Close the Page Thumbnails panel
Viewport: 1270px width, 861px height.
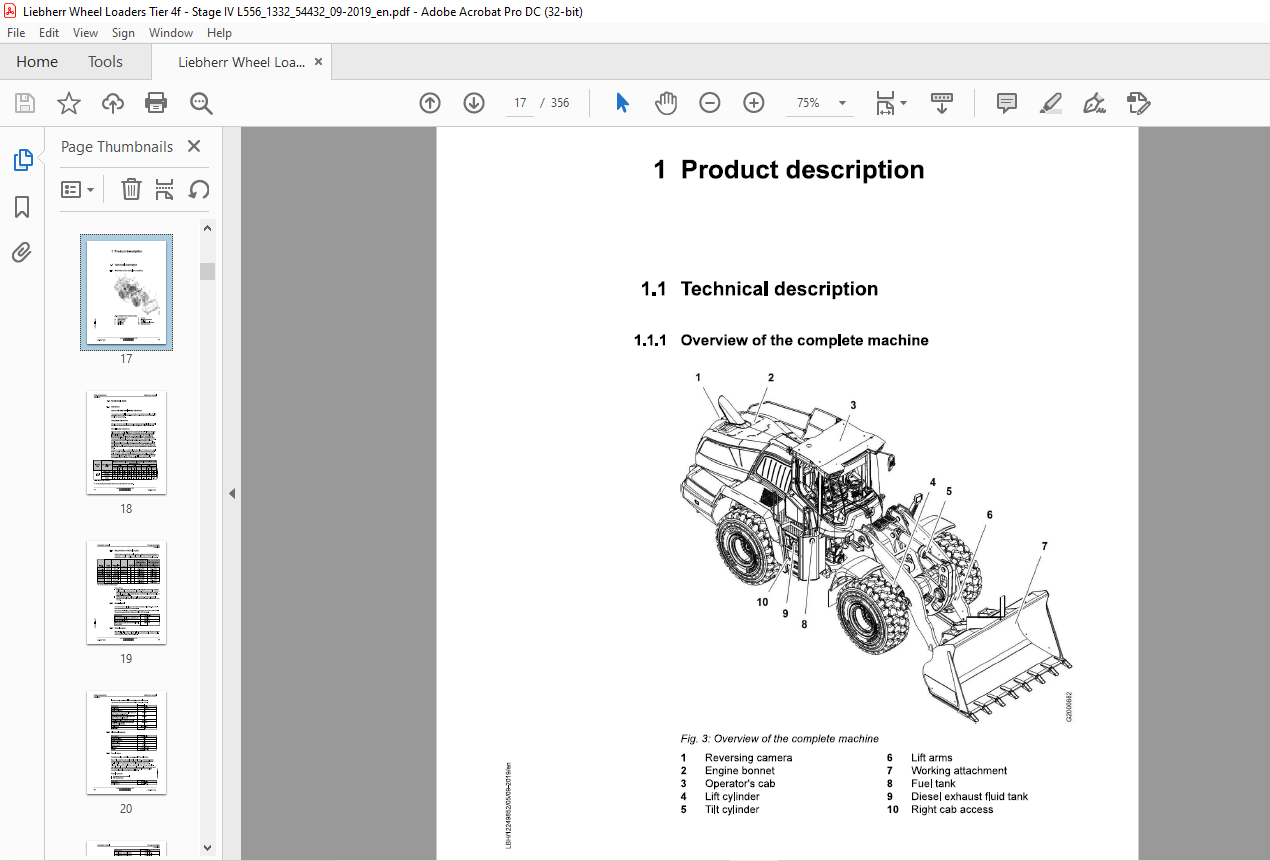click(194, 146)
